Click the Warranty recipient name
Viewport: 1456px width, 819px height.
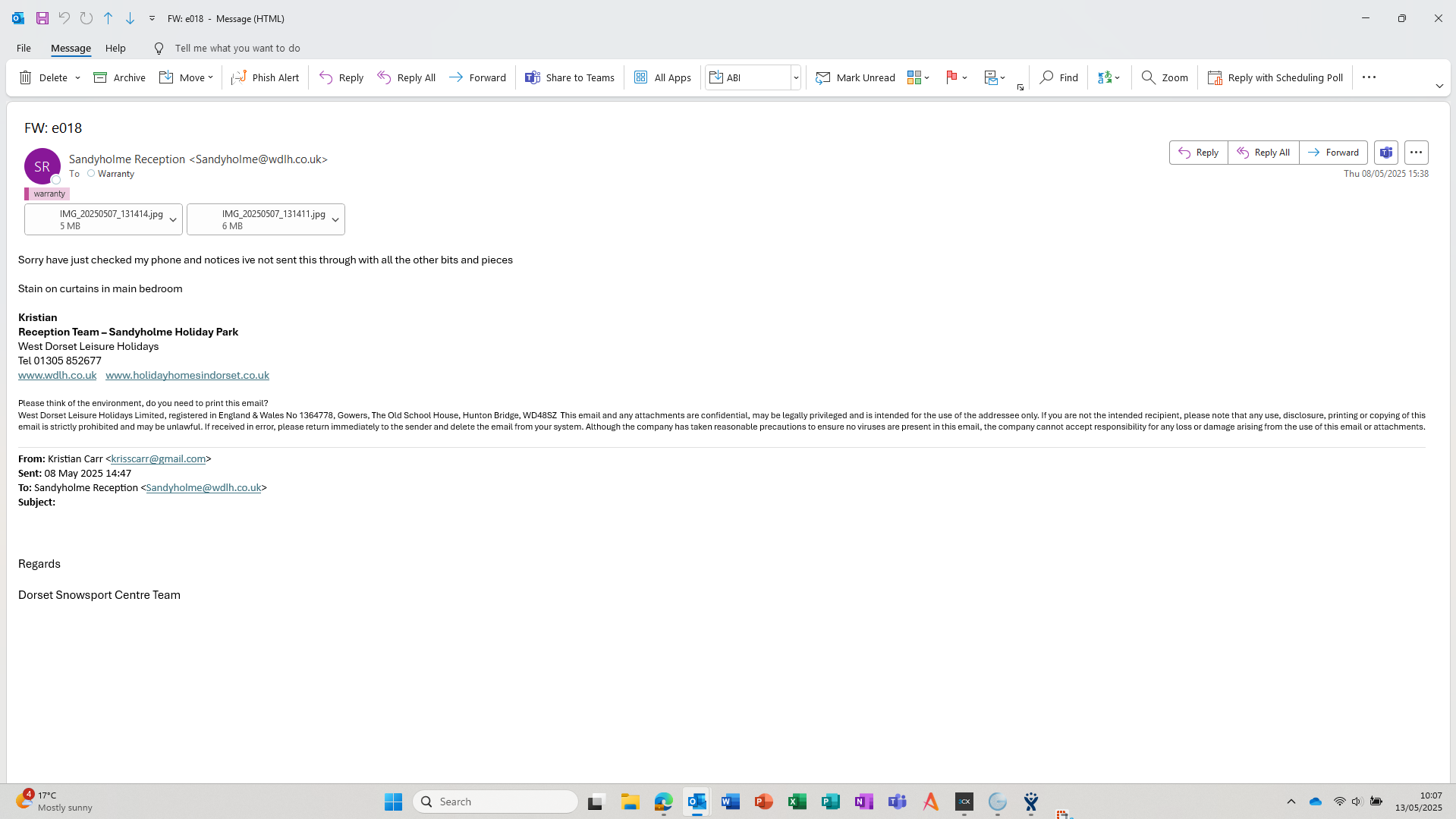tap(116, 174)
